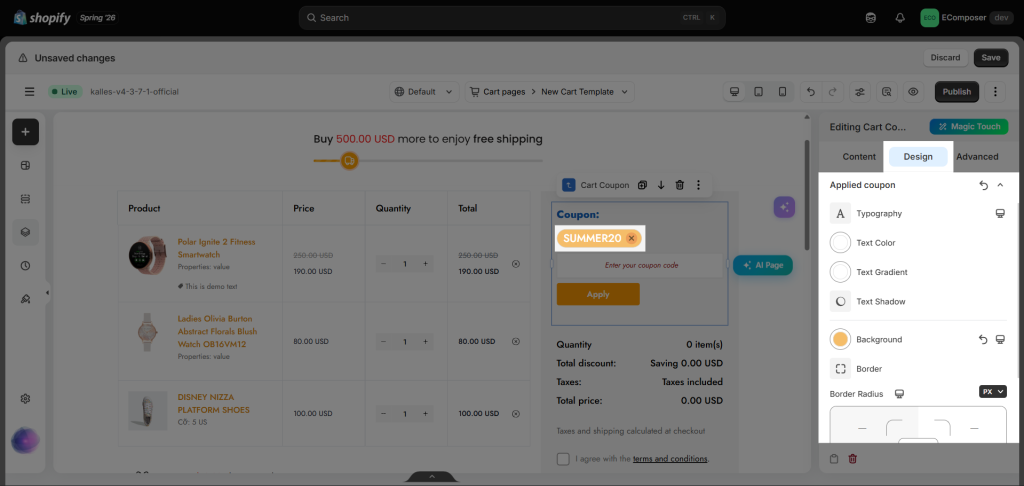Remove the DISNEY NIZZA row from cart
The image size is (1024, 486).
click(x=516, y=413)
